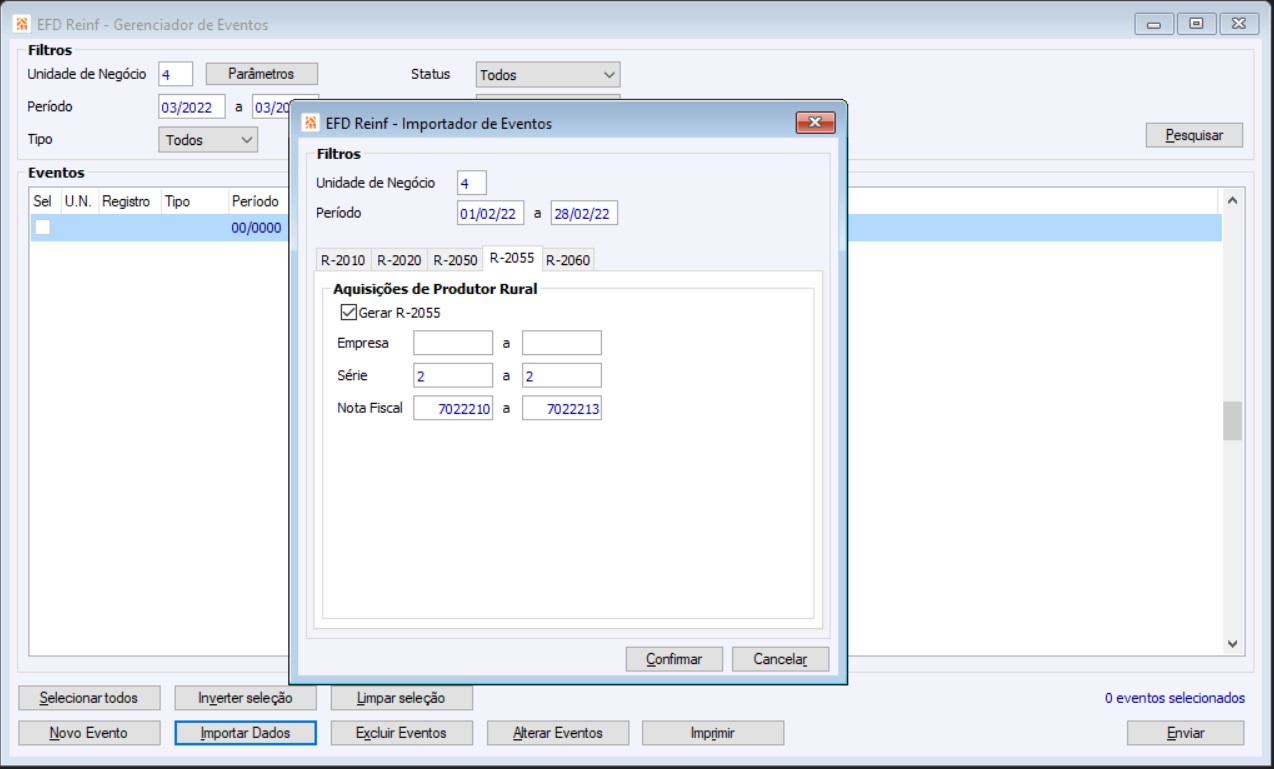Image resolution: width=1274 pixels, height=769 pixels.
Task: Click the second Empresa input field
Action: (562, 343)
